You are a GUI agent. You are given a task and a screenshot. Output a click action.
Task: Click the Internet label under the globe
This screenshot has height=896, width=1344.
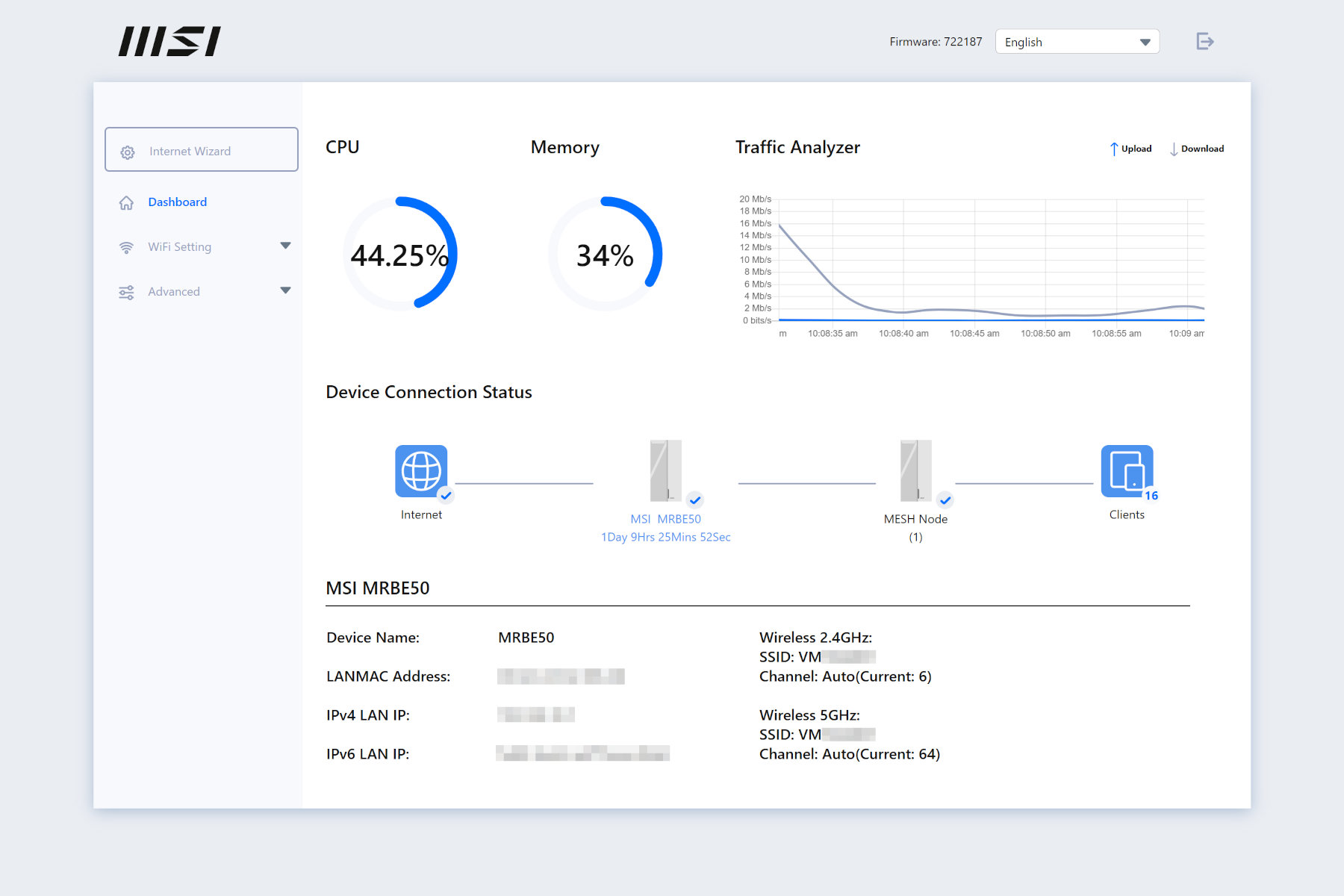[421, 514]
